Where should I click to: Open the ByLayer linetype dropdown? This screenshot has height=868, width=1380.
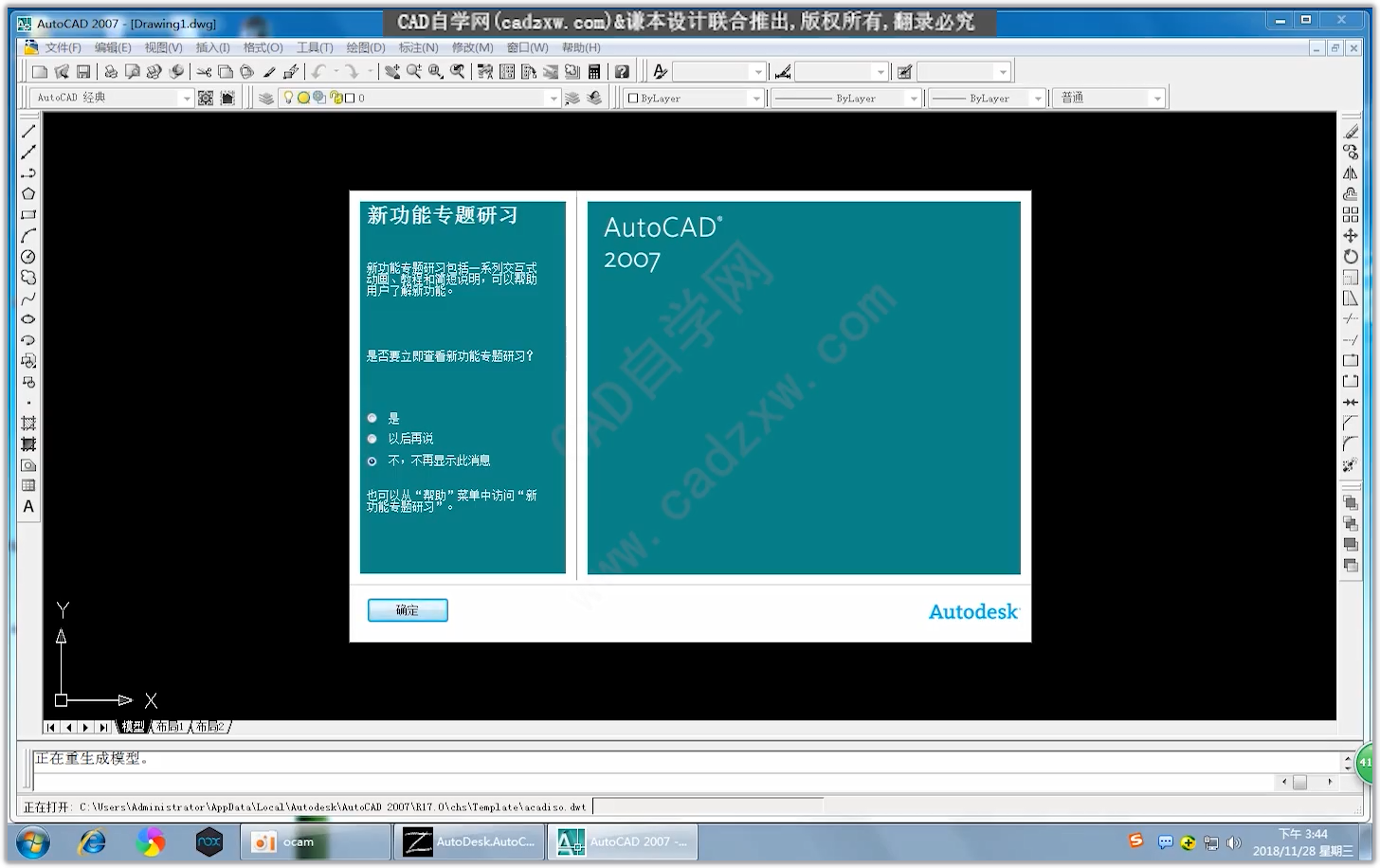click(914, 98)
